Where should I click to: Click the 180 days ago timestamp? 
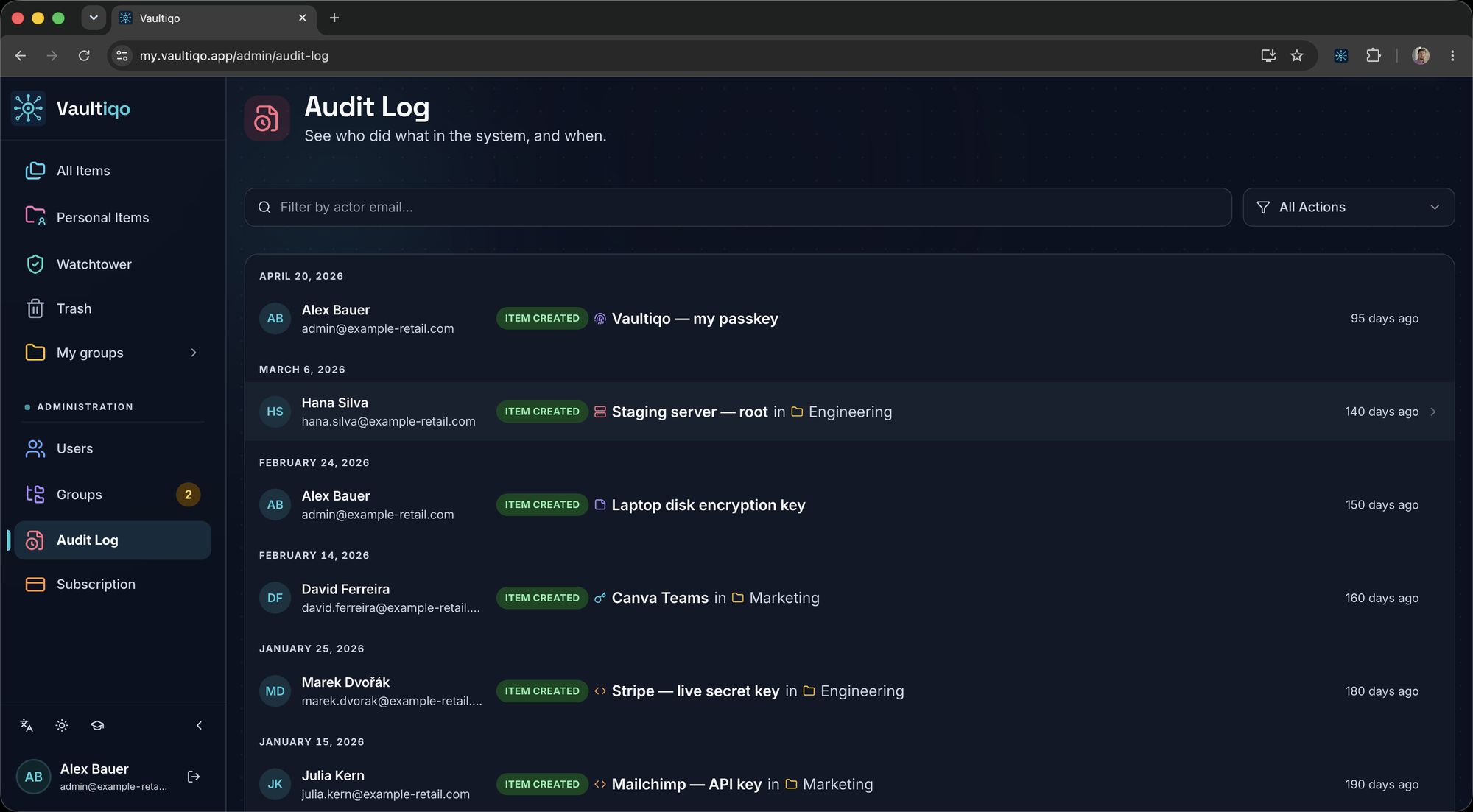pyautogui.click(x=1382, y=691)
